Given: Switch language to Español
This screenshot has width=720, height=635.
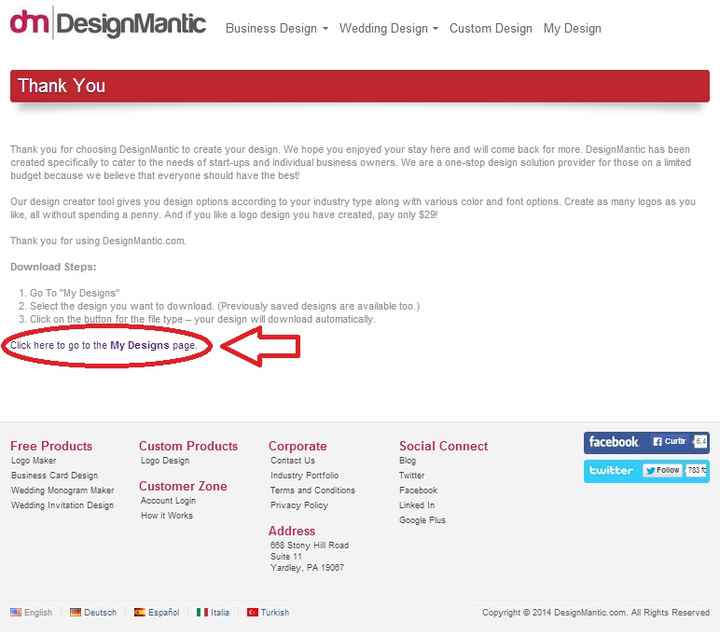Looking at the screenshot, I should [x=157, y=613].
